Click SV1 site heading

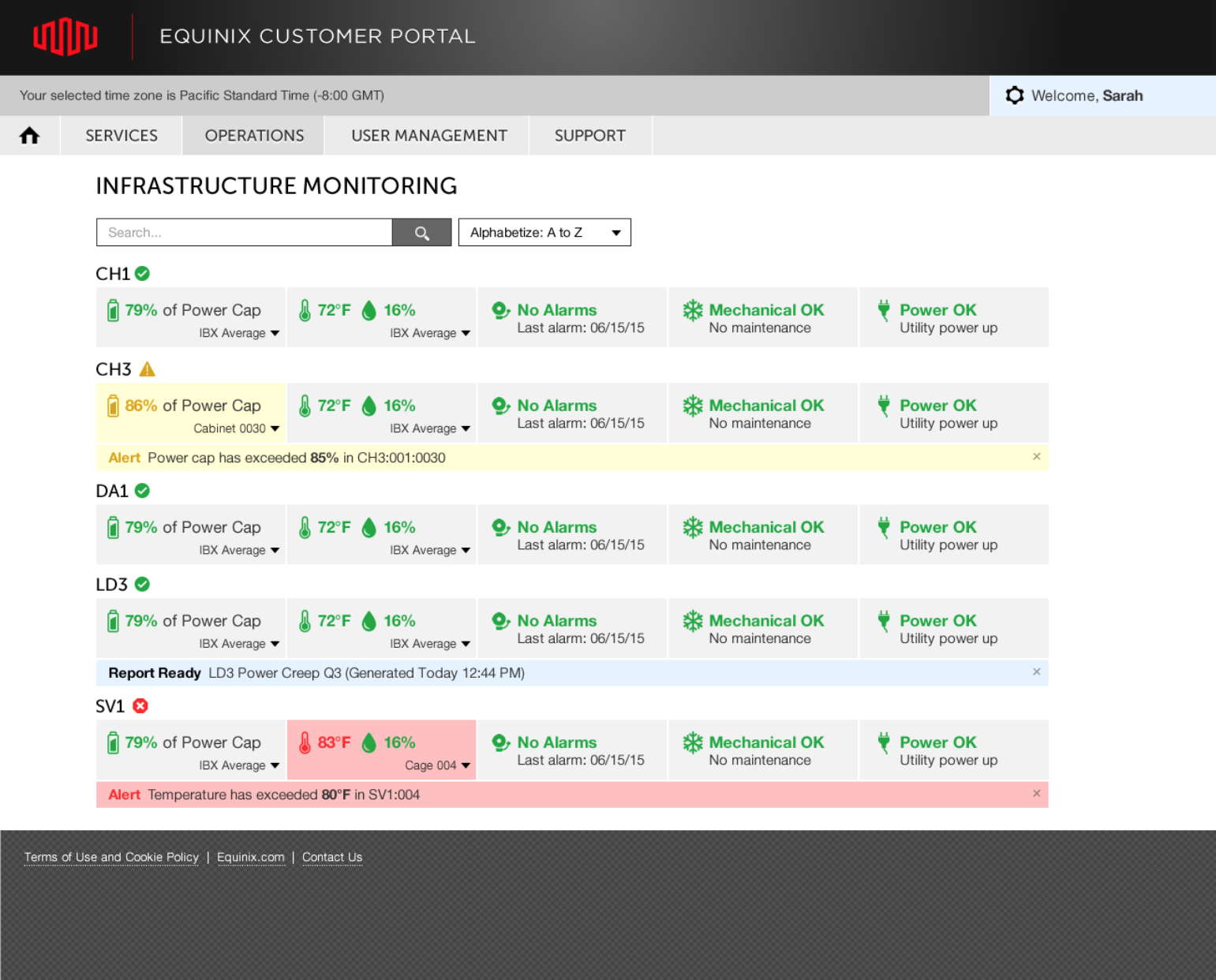click(x=110, y=706)
